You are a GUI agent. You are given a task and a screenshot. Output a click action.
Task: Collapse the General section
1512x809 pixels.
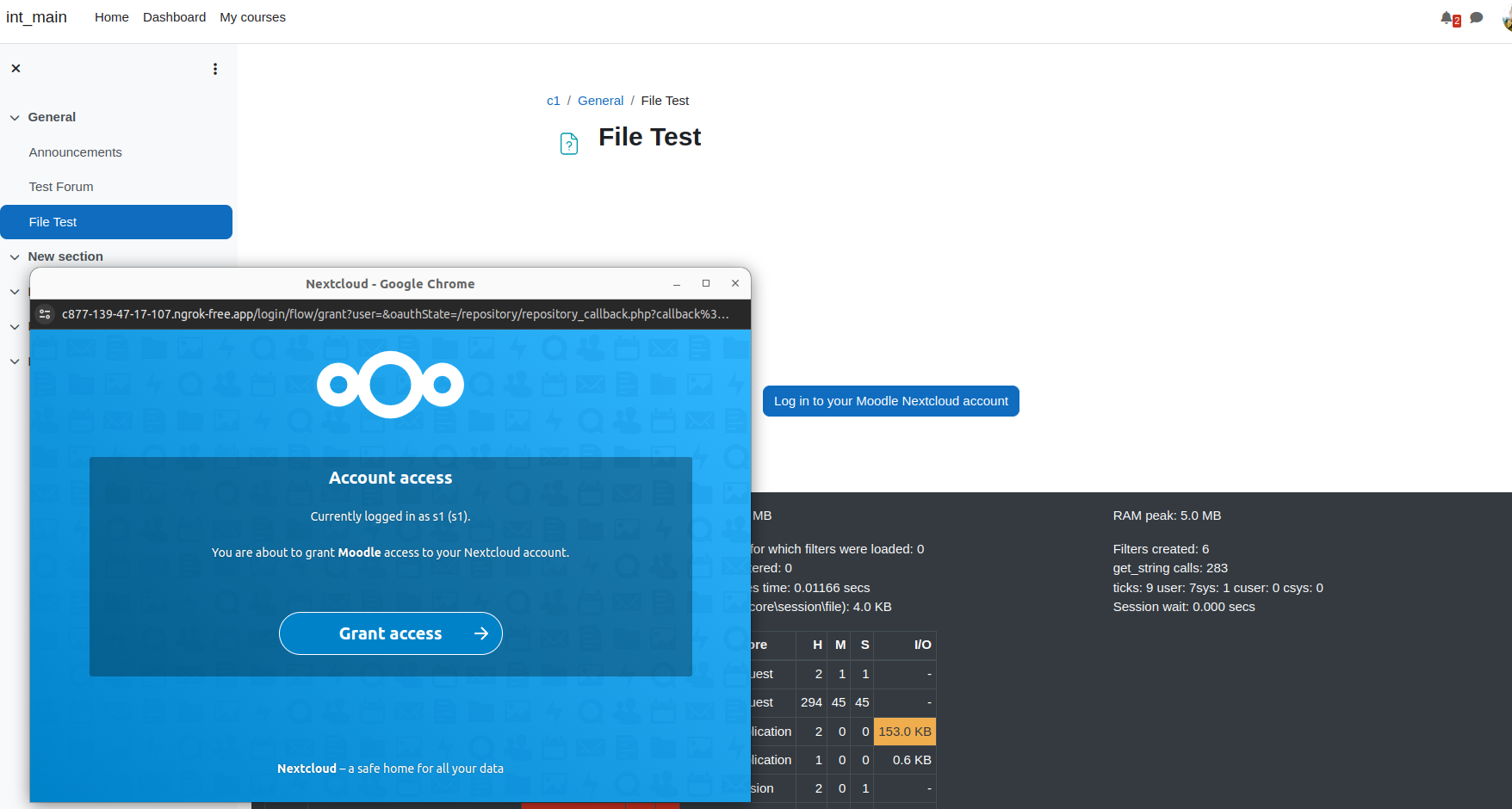tap(15, 117)
